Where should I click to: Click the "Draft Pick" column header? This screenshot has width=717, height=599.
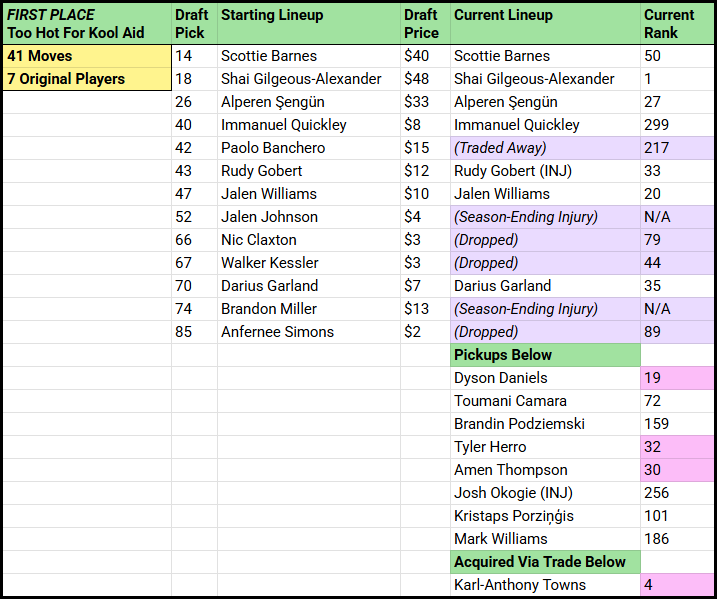click(193, 24)
